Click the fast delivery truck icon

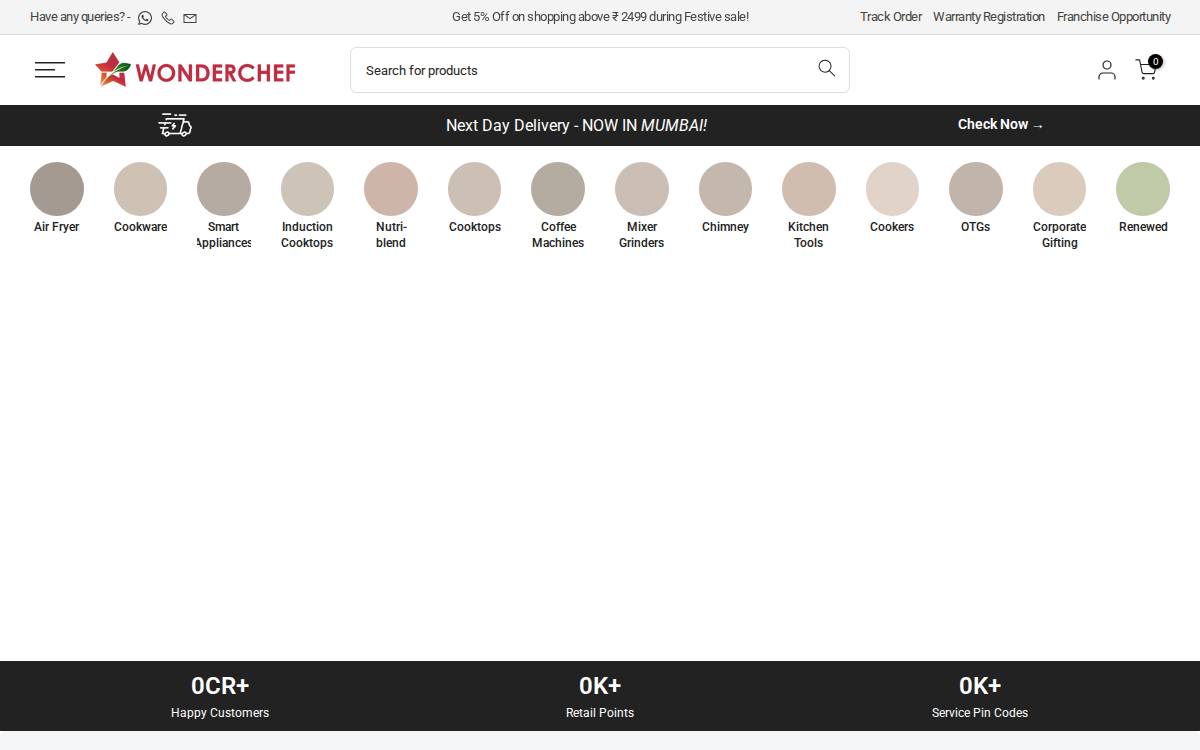pyautogui.click(x=175, y=125)
